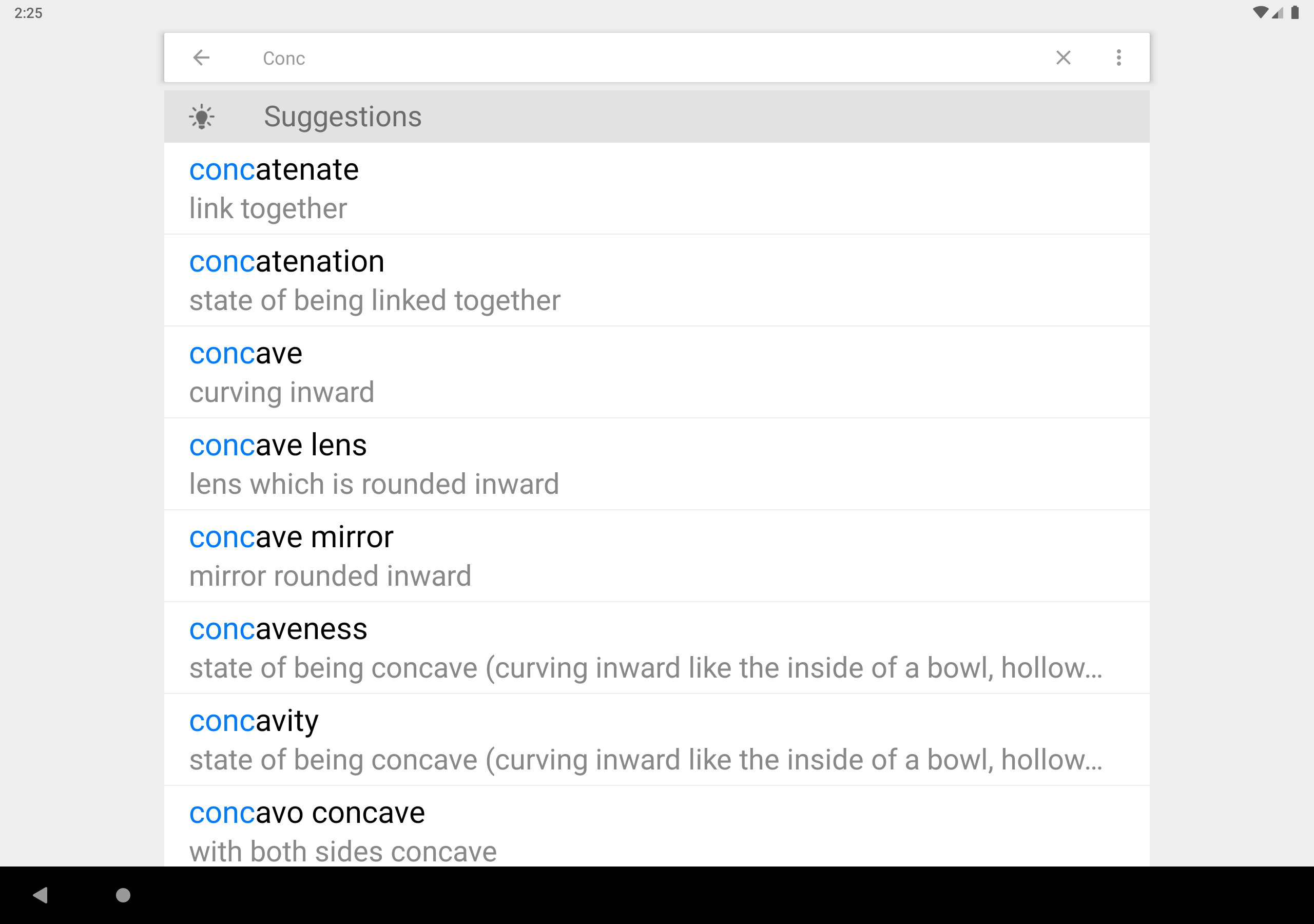1314x924 pixels.
Task: Open the 'concave' entry
Action: click(656, 372)
